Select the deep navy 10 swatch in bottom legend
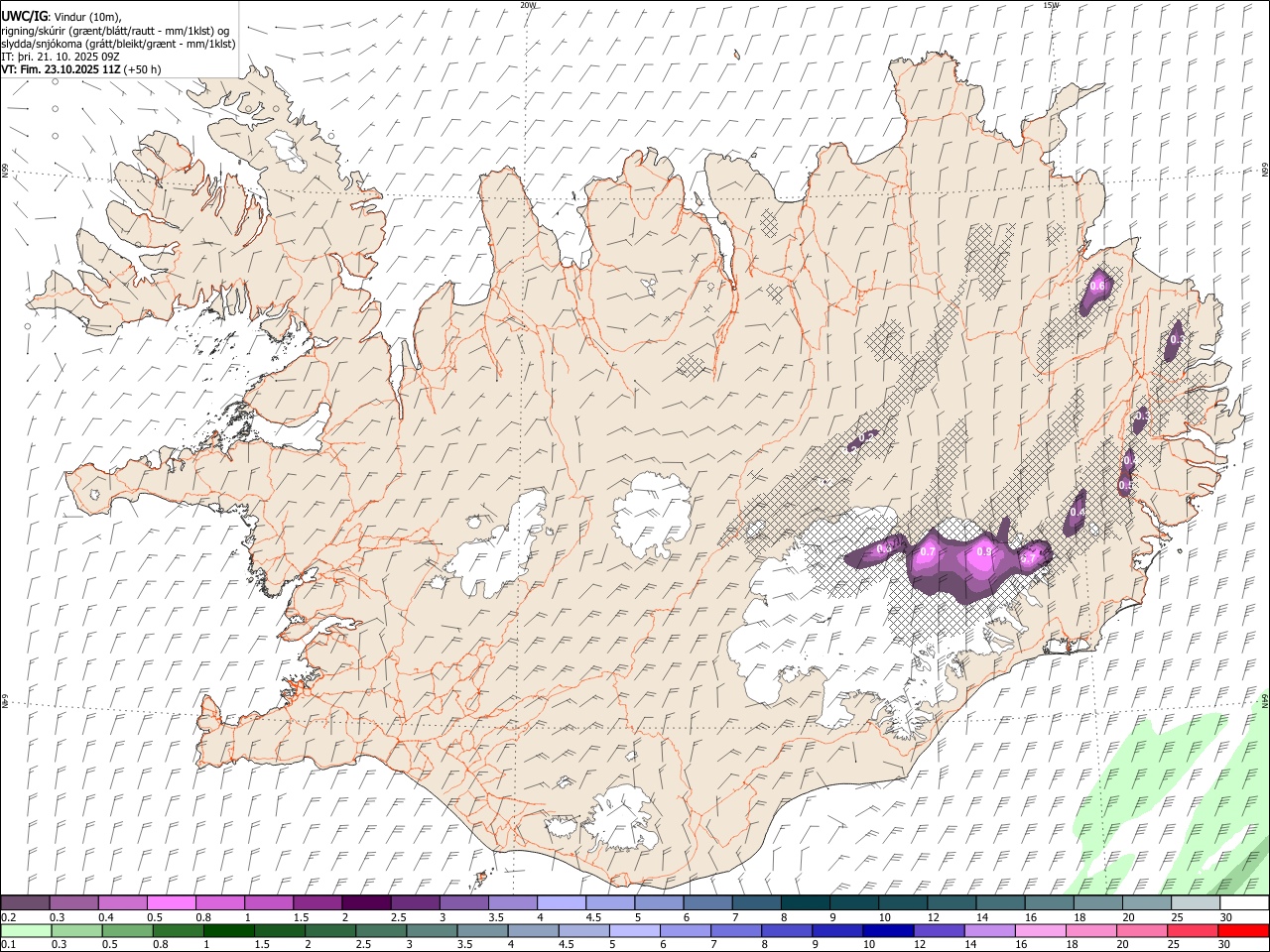 (888, 930)
